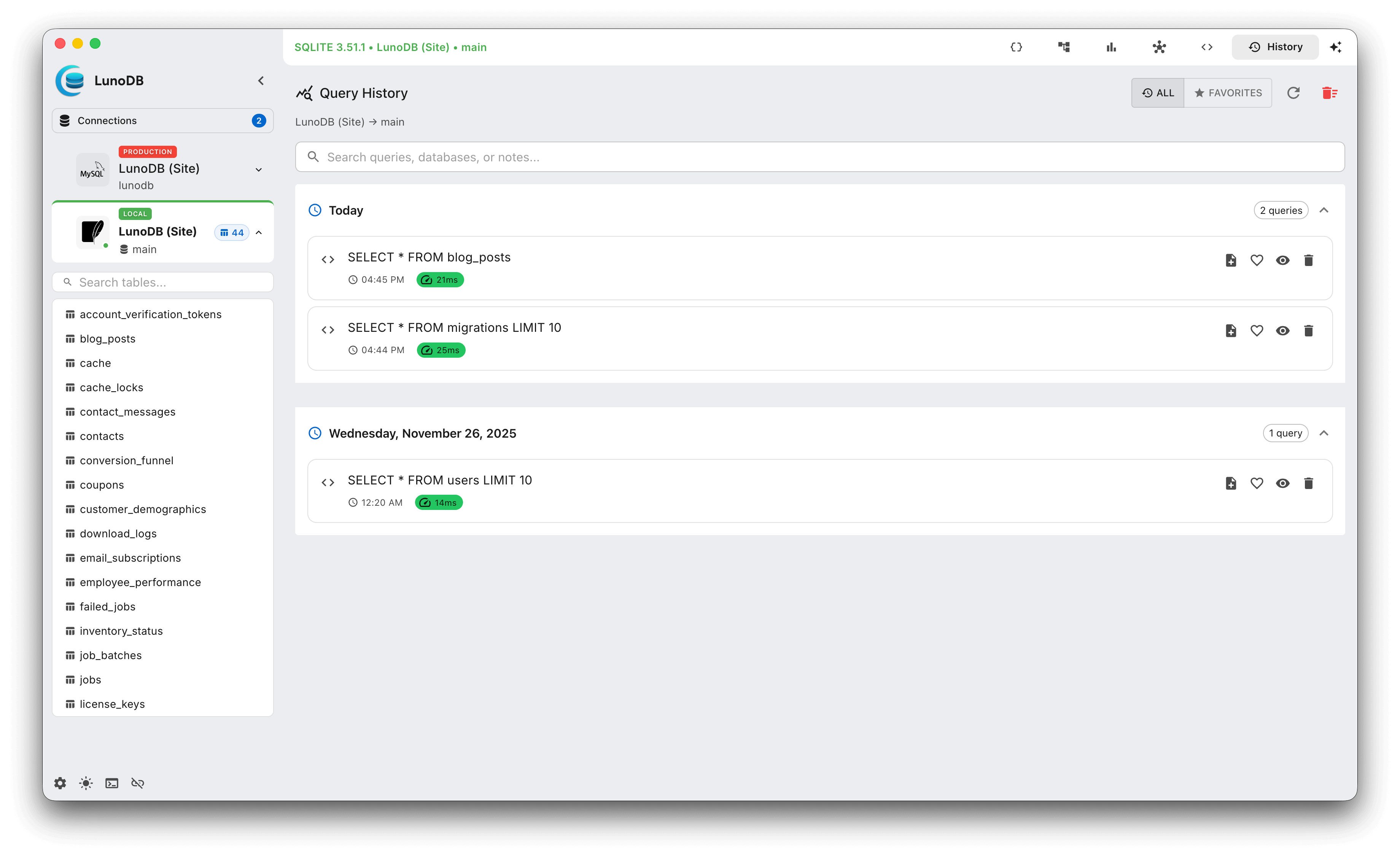Click the angle brackets code icon in top toolbar

pyautogui.click(x=1207, y=47)
